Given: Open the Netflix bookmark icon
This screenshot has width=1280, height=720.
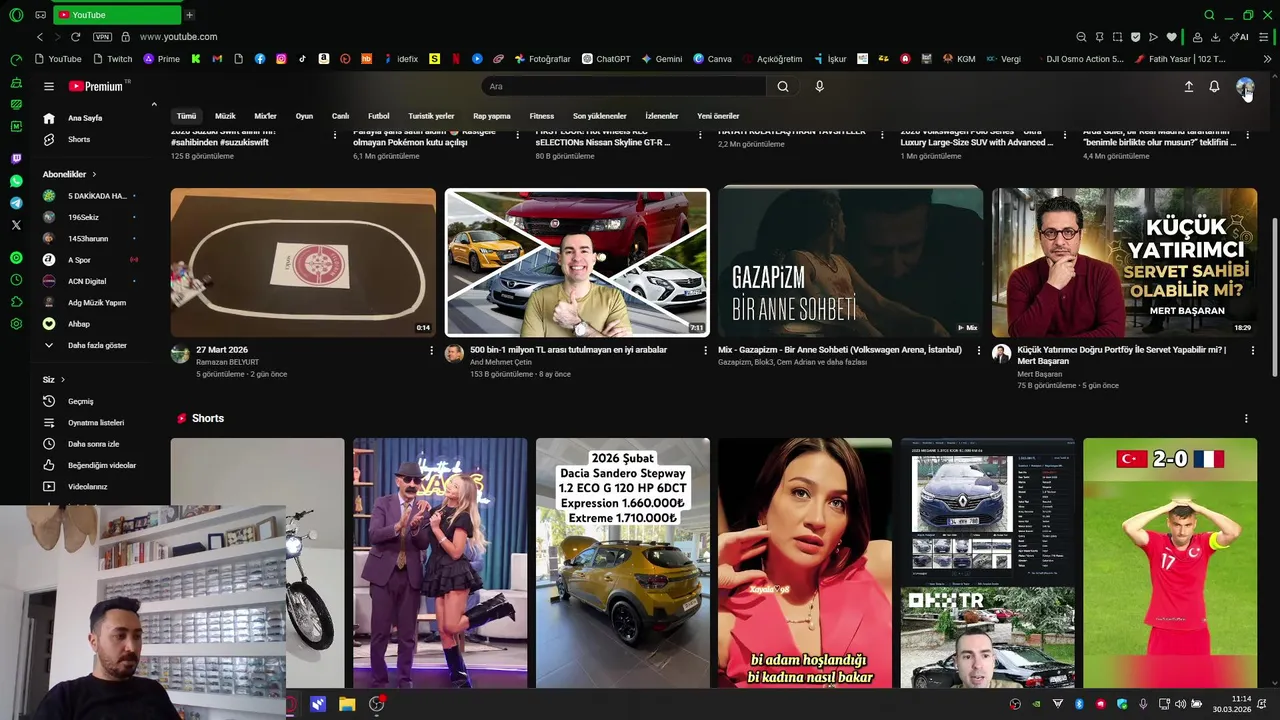Looking at the screenshot, I should point(456,59).
